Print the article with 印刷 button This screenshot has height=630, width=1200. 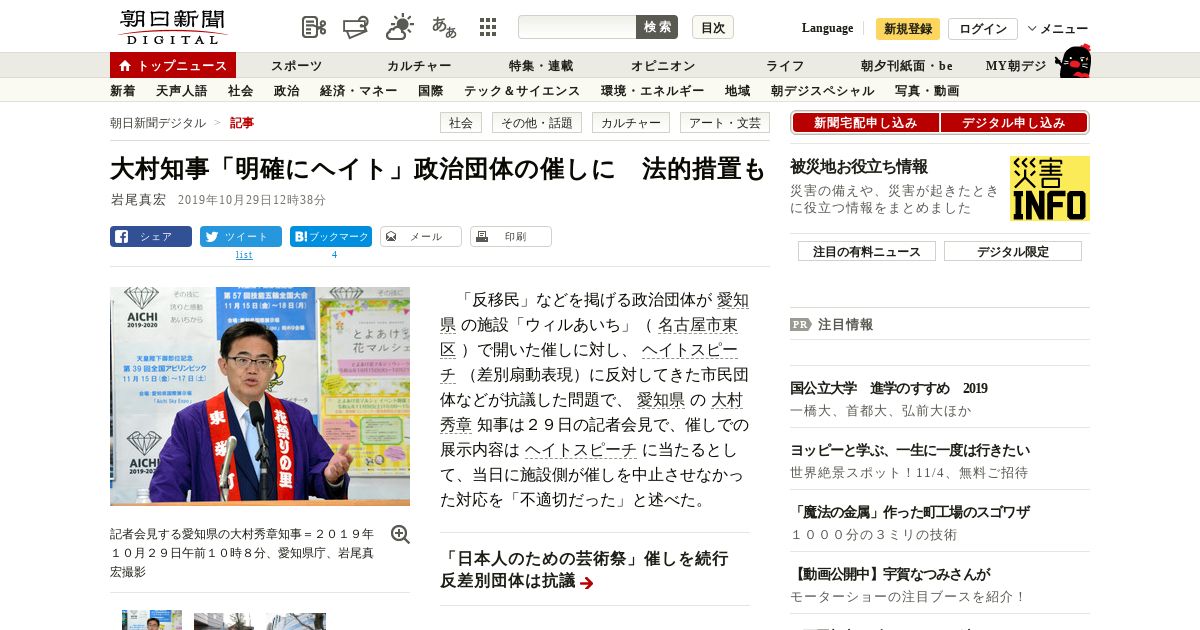pyautogui.click(x=511, y=237)
